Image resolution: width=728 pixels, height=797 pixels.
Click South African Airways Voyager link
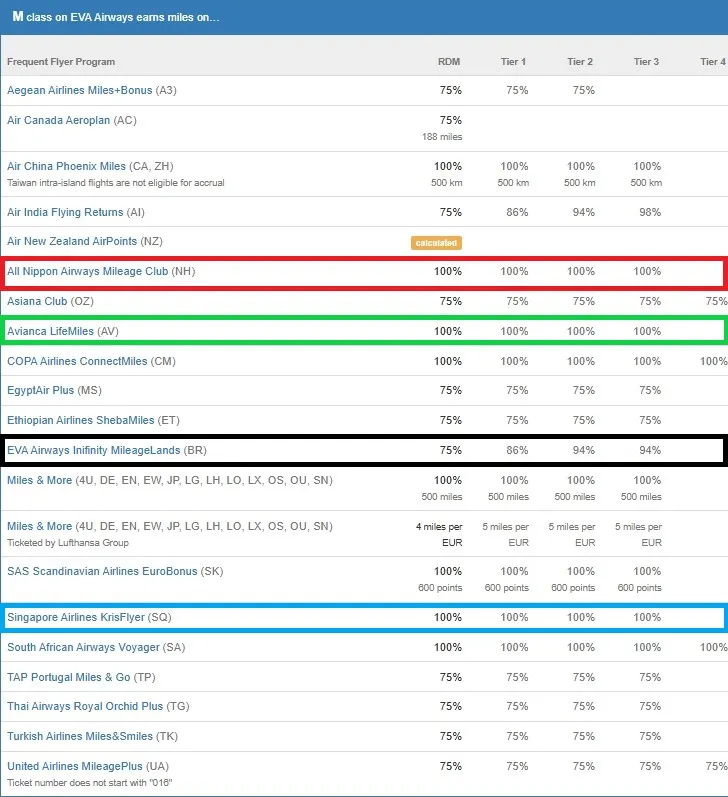click(x=83, y=648)
